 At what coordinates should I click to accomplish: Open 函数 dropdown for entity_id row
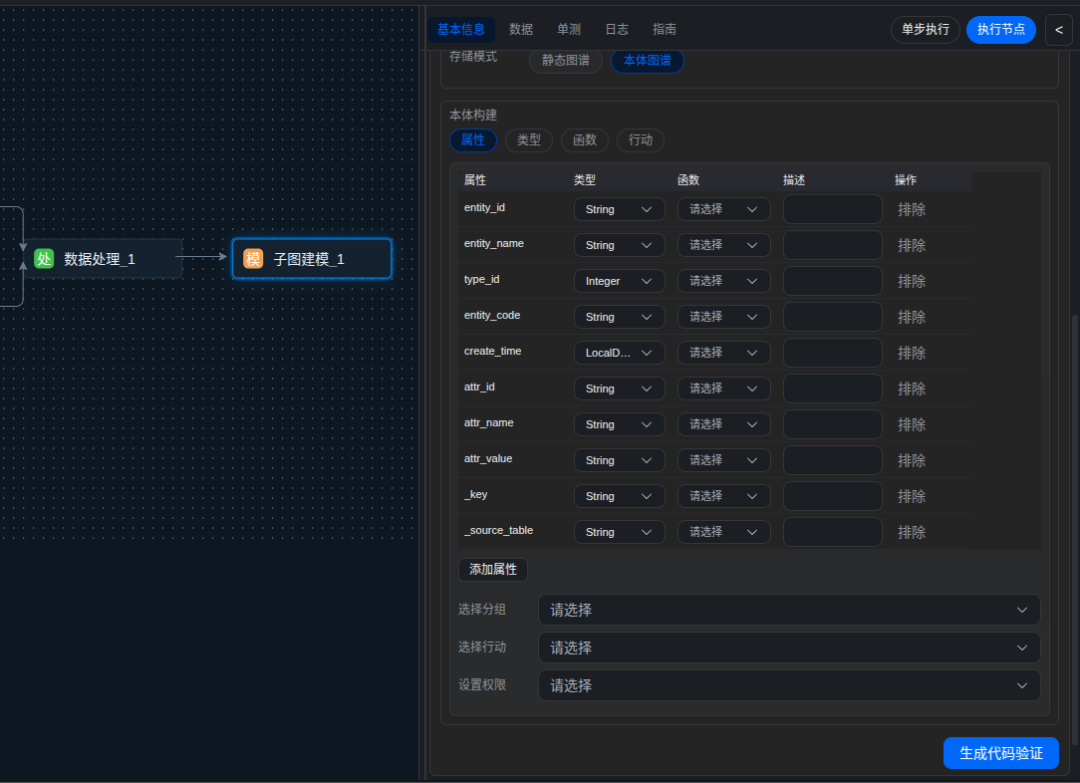[x=724, y=209]
